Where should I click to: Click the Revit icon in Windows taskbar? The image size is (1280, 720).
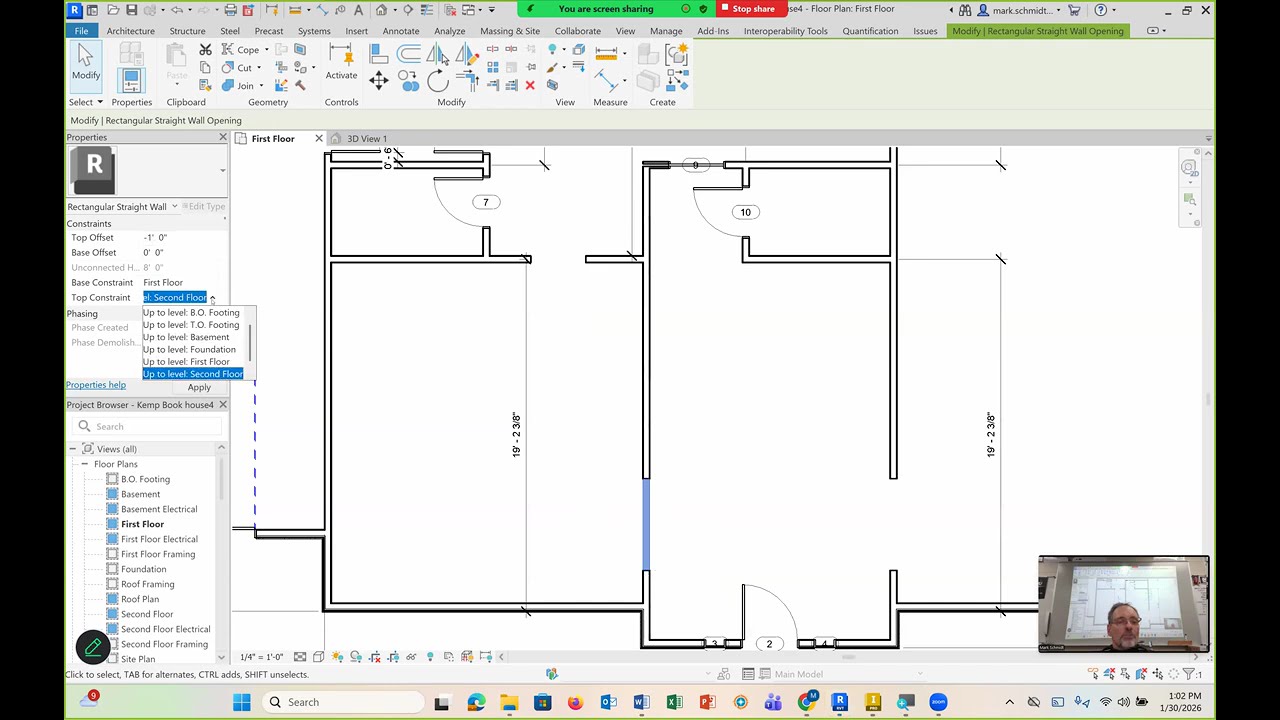tap(839, 702)
